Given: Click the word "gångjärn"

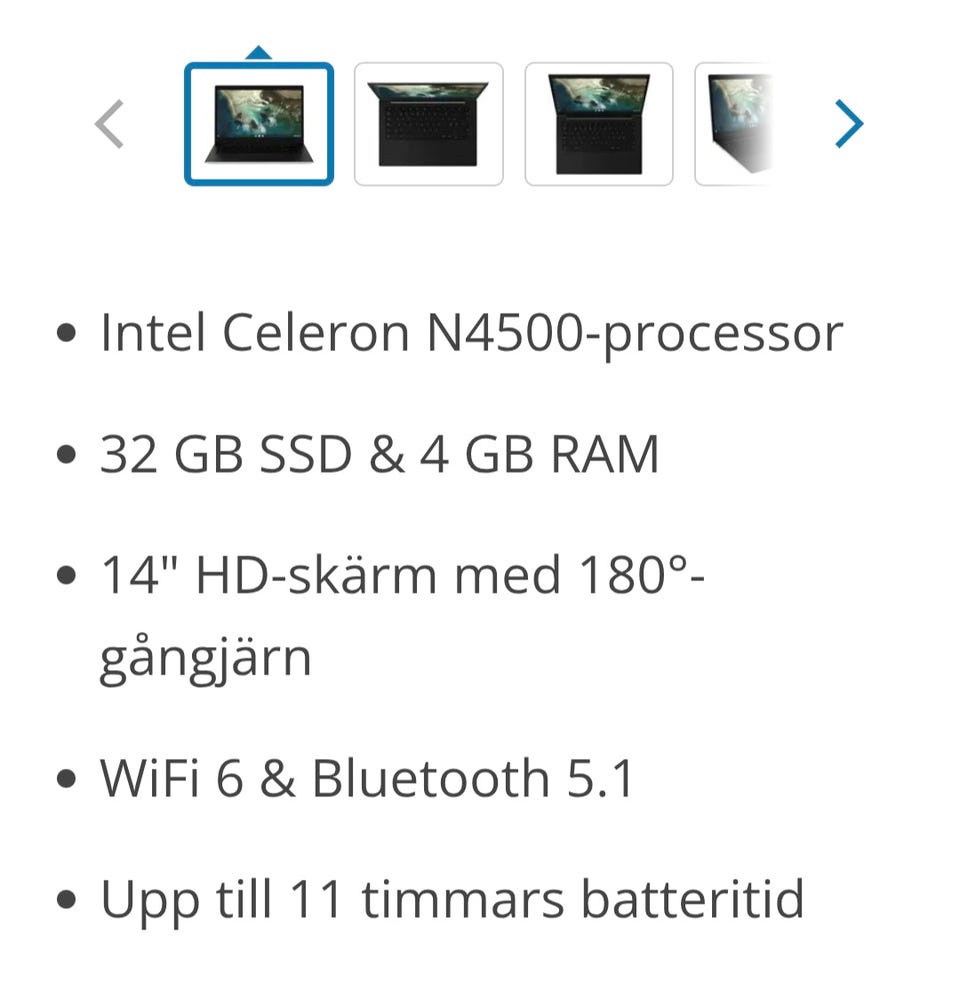Looking at the screenshot, I should [x=205, y=659].
